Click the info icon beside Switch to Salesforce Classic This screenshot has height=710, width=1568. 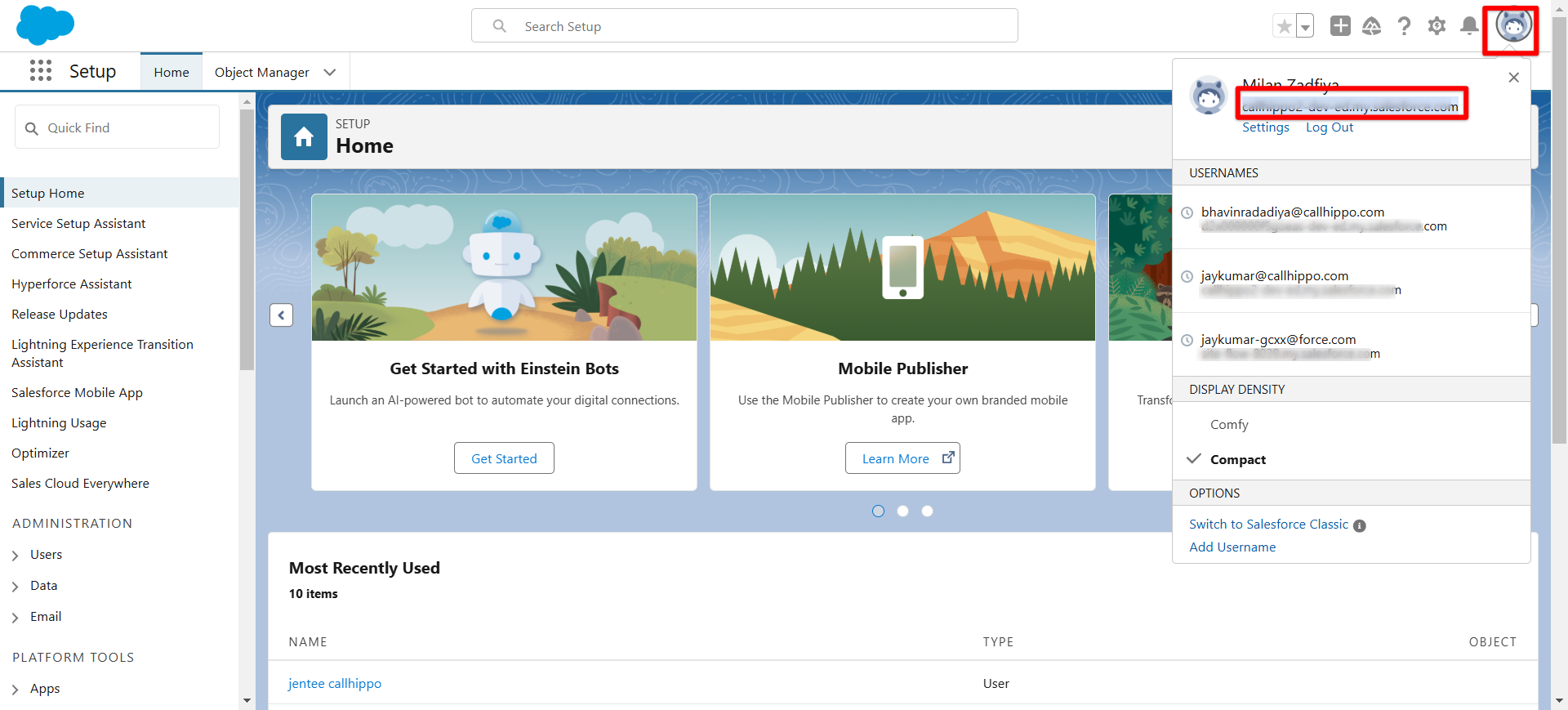pos(1359,525)
